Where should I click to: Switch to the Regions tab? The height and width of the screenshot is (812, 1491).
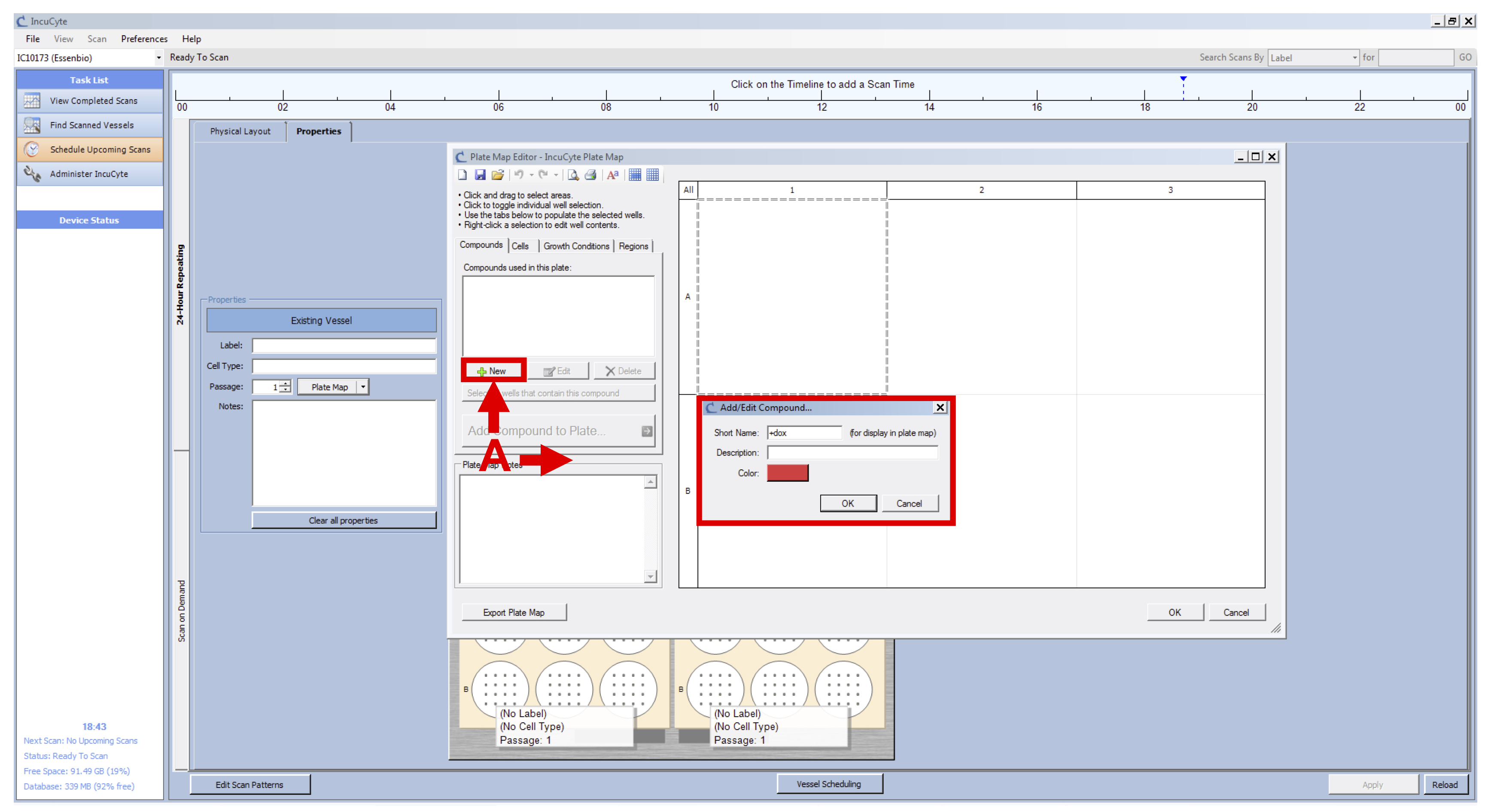coord(633,246)
